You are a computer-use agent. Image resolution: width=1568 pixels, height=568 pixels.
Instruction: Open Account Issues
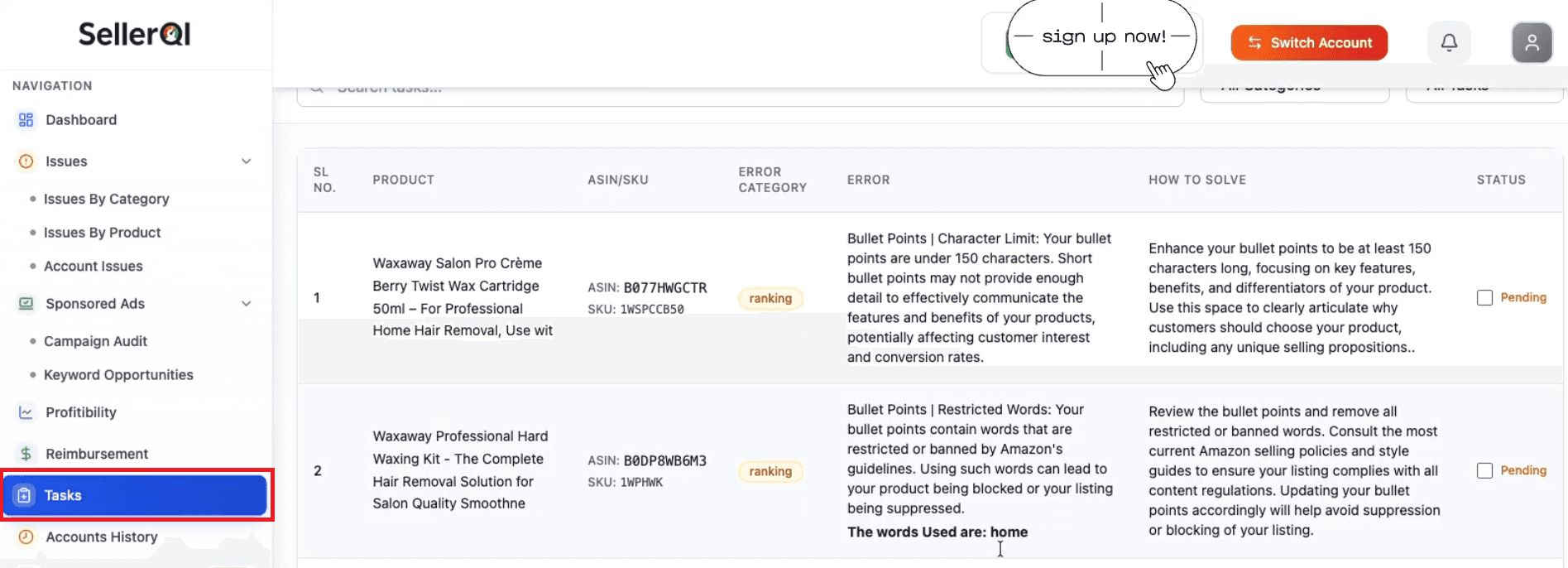93,266
